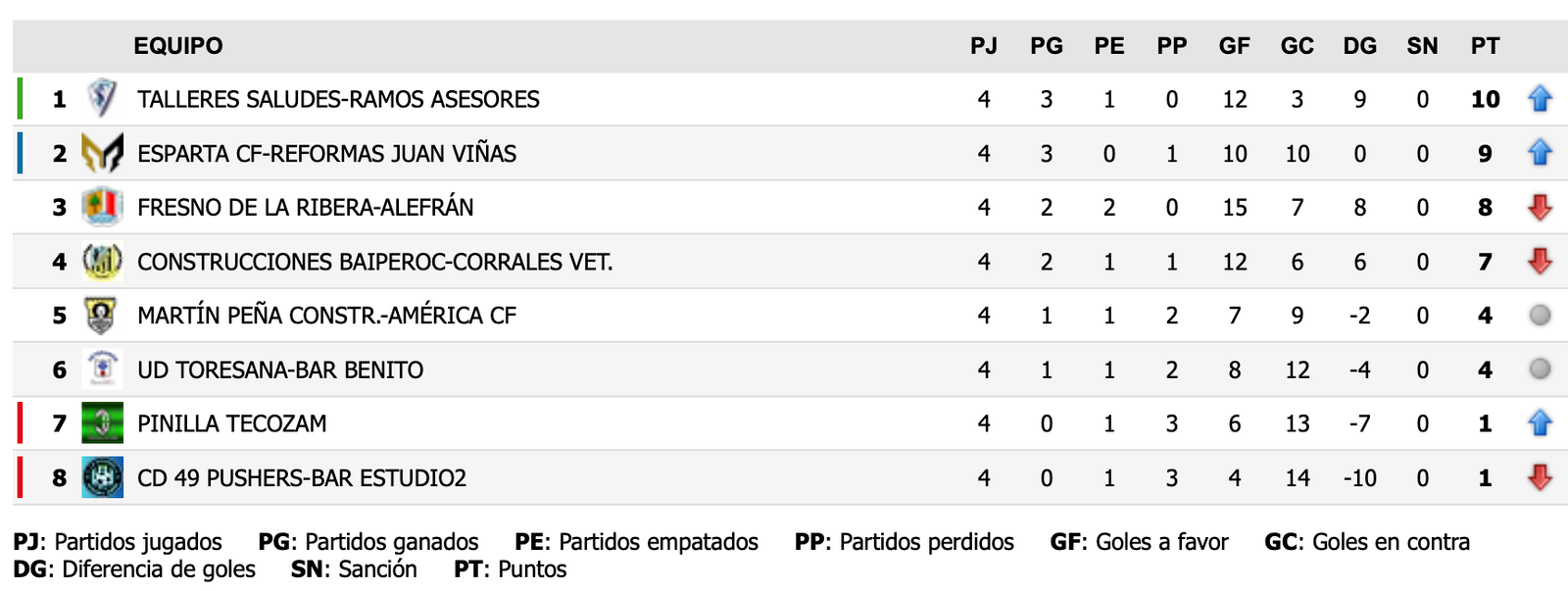This screenshot has width=1568, height=591.
Task: Select the GF column header
Action: point(1234,46)
